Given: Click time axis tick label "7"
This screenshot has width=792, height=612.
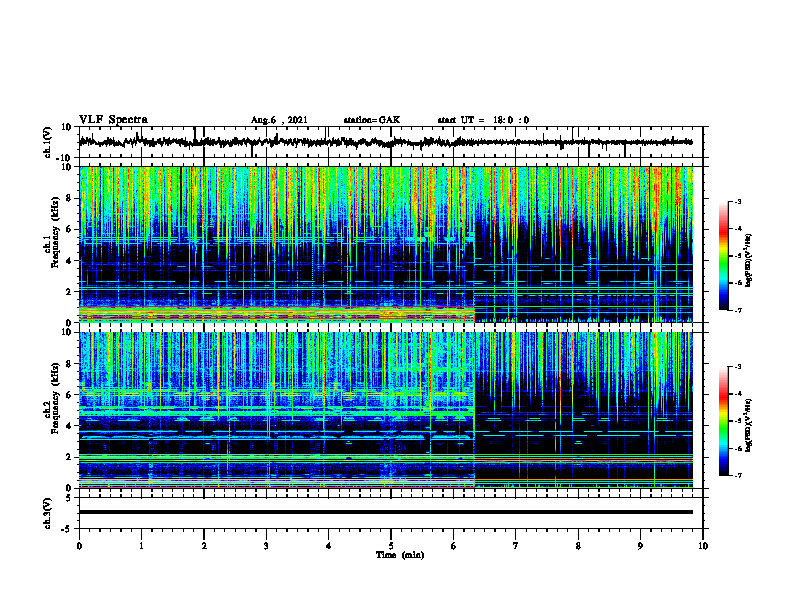Looking at the screenshot, I should (x=516, y=546).
